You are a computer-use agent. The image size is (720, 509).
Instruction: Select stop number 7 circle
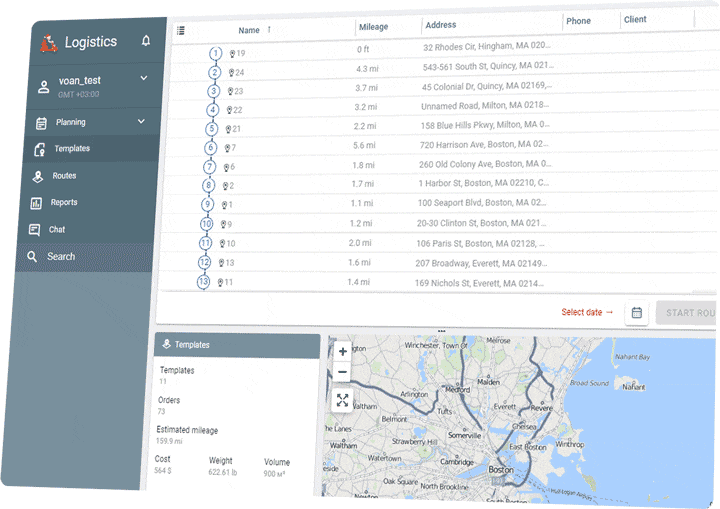pos(209,167)
